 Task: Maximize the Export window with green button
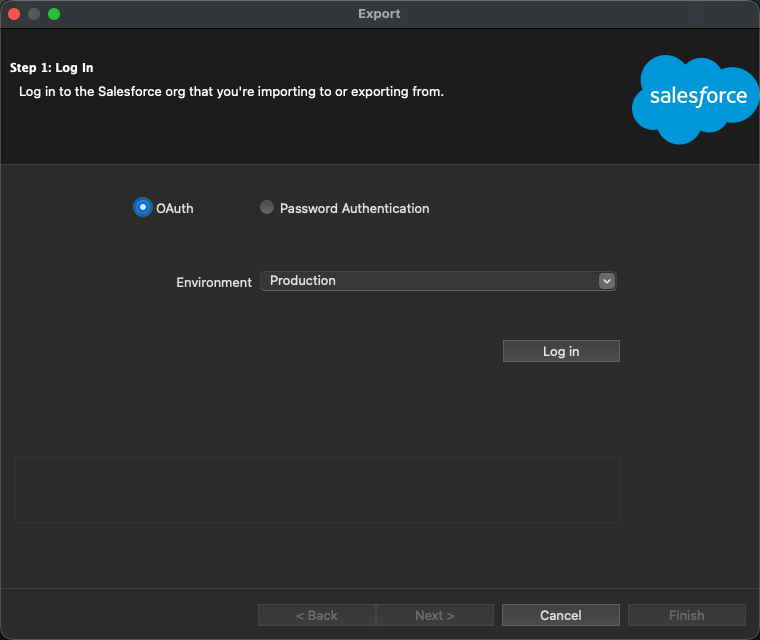54,14
